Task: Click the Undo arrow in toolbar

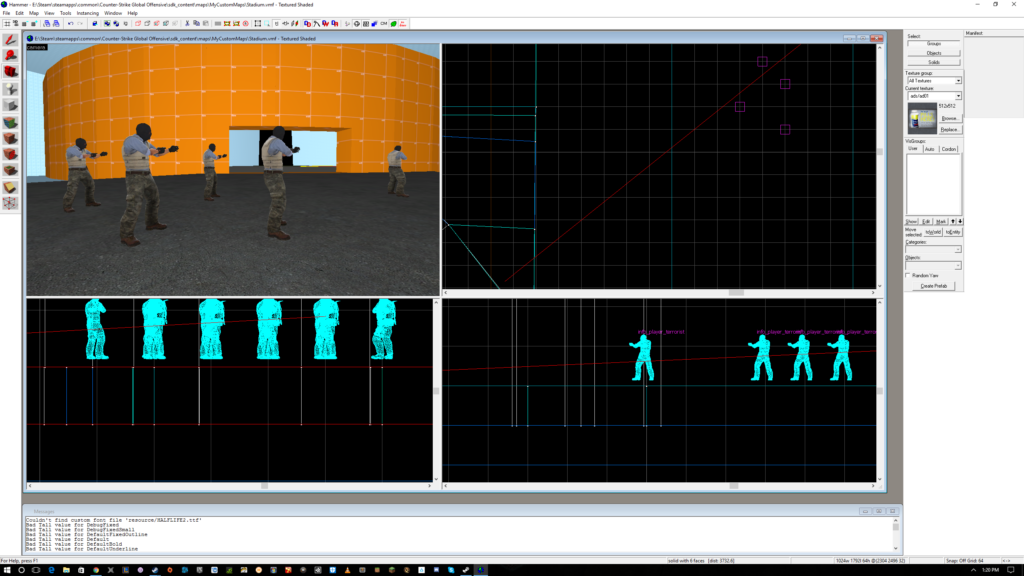Action: (71, 24)
